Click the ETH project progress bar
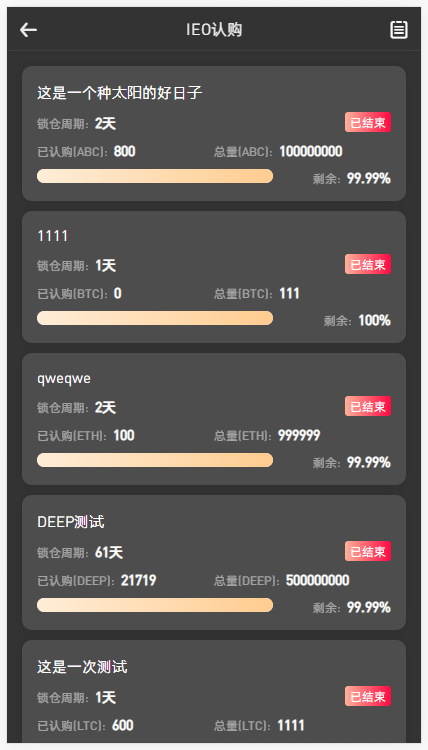Image resolution: width=428 pixels, height=750 pixels. (x=155, y=460)
